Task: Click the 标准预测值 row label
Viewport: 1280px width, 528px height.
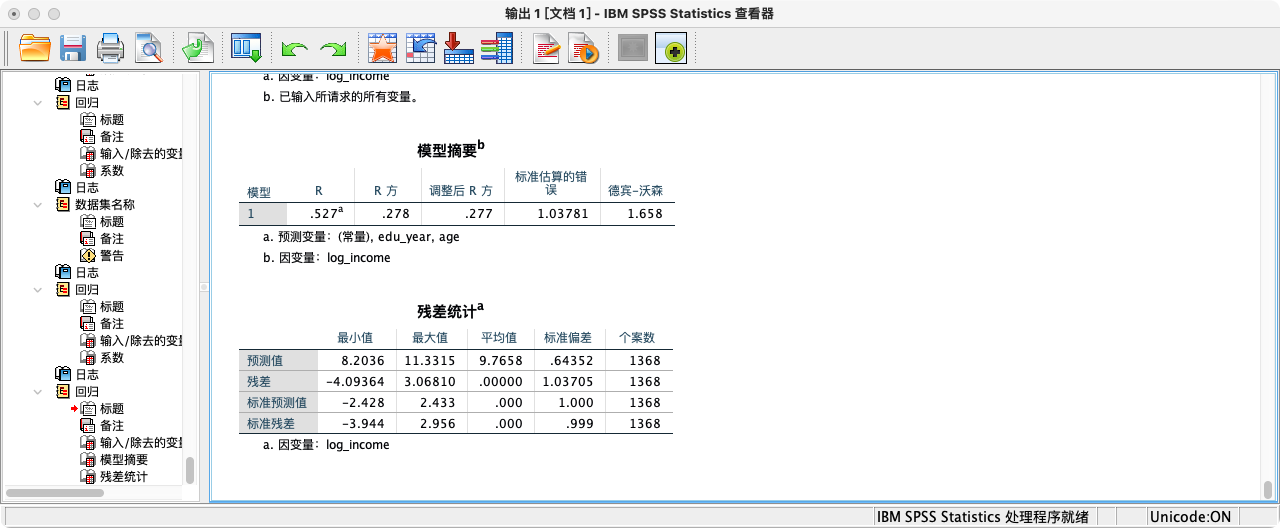Action: tap(277, 402)
